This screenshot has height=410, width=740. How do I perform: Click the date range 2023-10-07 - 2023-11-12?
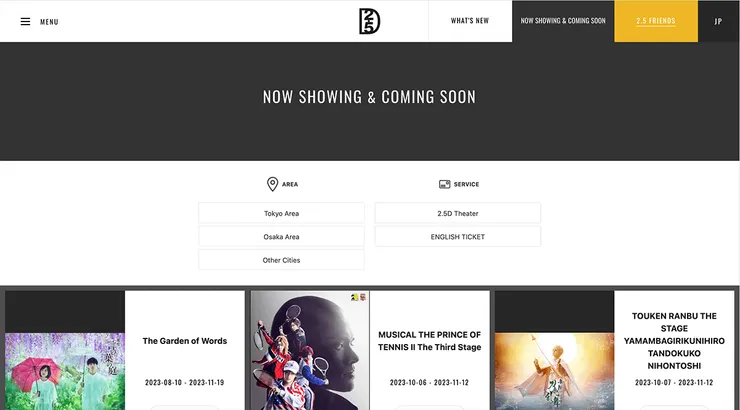coord(674,383)
